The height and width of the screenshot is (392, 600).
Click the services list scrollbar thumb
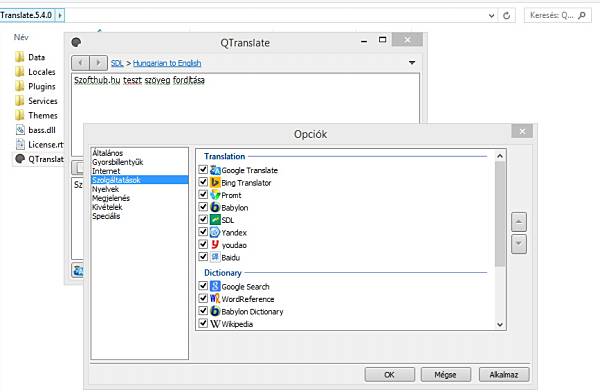[500, 214]
